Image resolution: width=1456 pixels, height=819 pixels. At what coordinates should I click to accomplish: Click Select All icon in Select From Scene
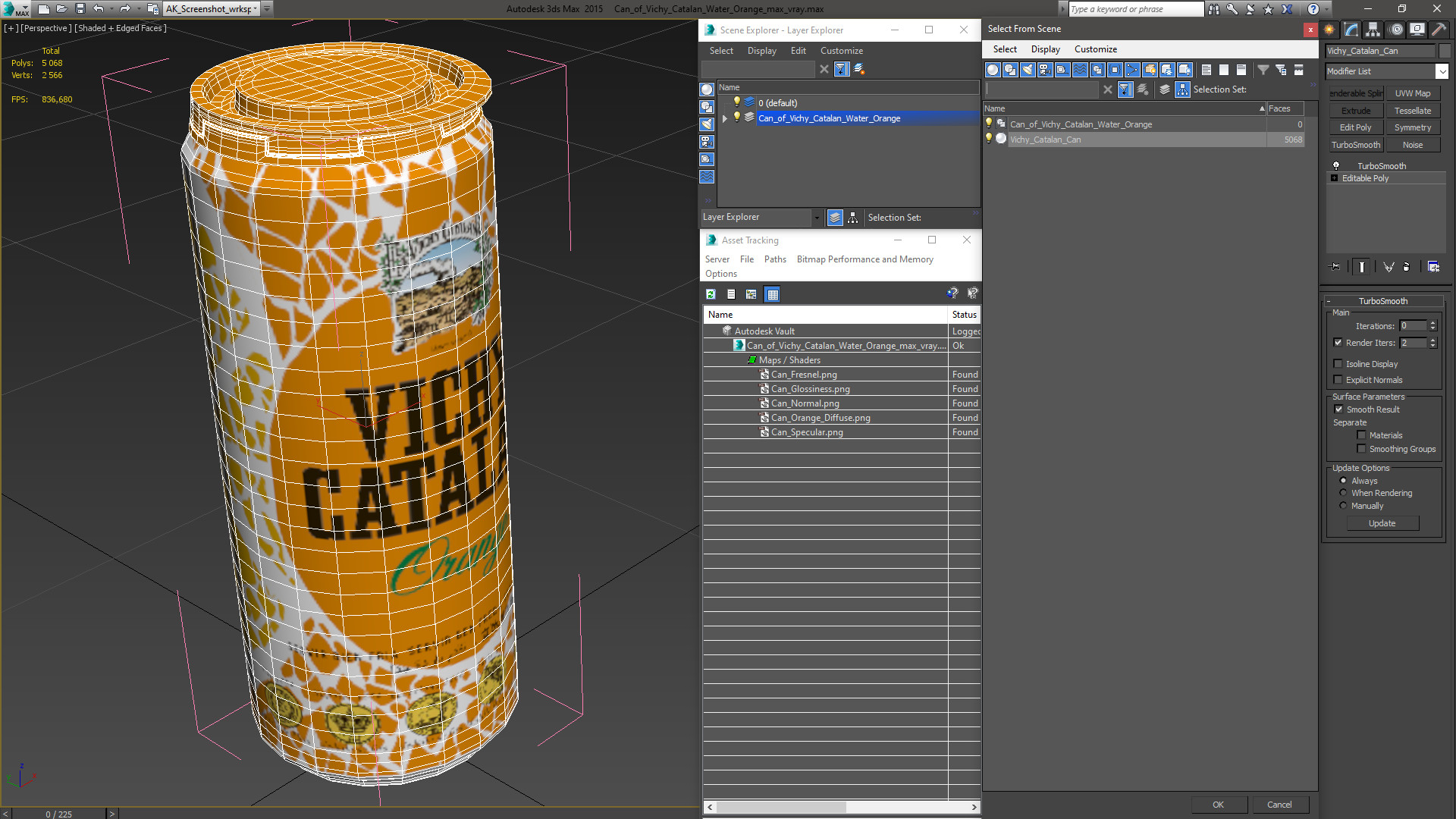pyautogui.click(x=1207, y=70)
